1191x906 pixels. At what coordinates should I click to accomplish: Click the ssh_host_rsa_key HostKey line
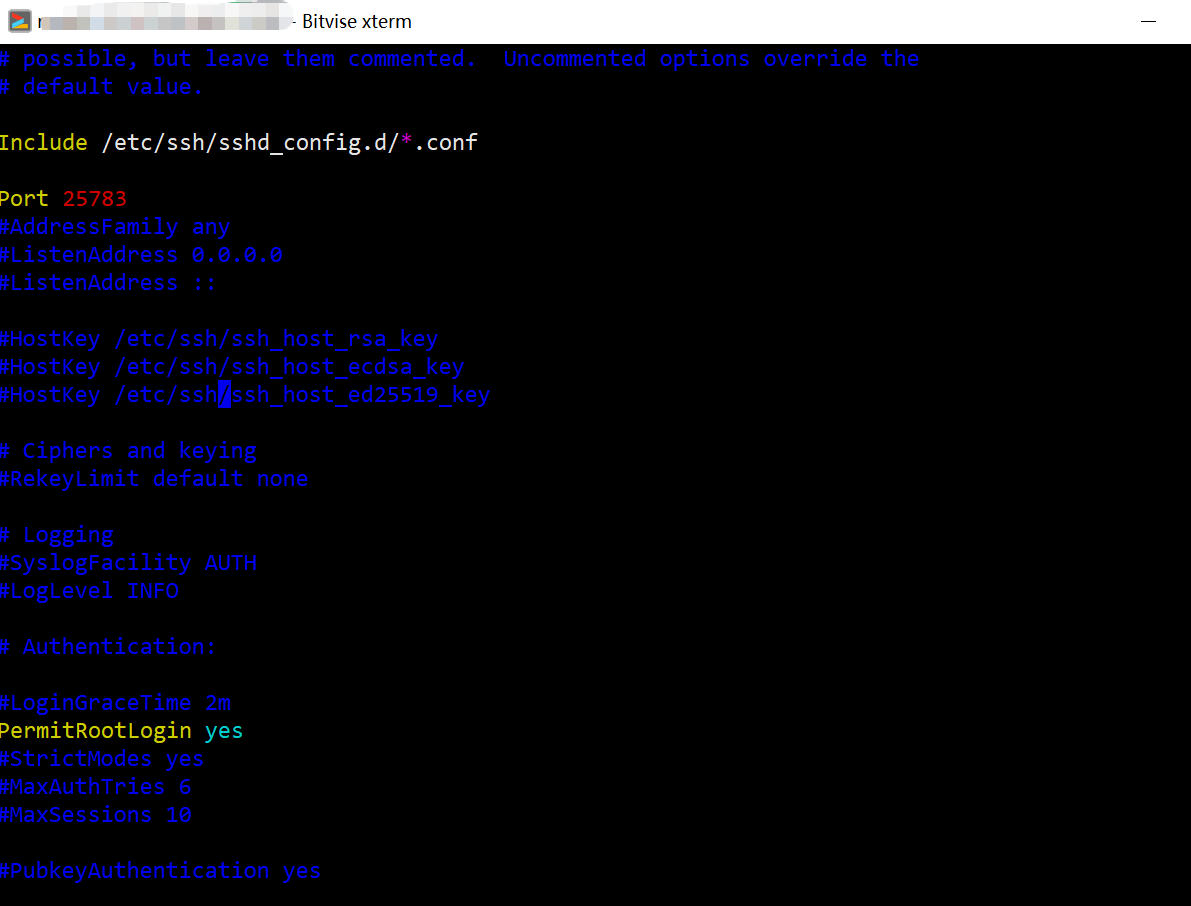point(219,339)
